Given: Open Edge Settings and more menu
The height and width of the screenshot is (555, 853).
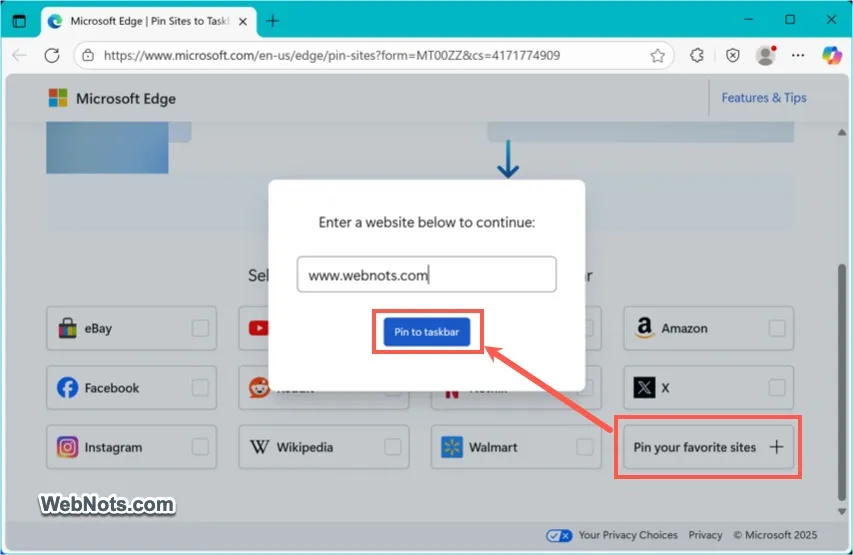Looking at the screenshot, I should point(799,56).
